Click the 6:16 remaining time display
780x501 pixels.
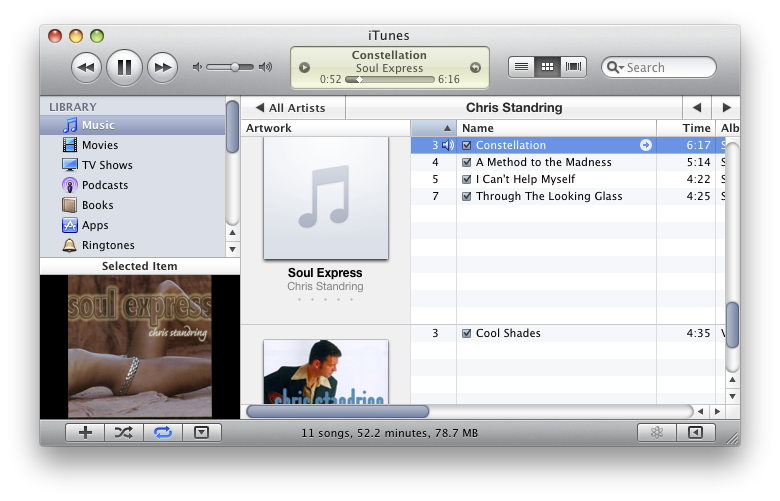coord(449,79)
